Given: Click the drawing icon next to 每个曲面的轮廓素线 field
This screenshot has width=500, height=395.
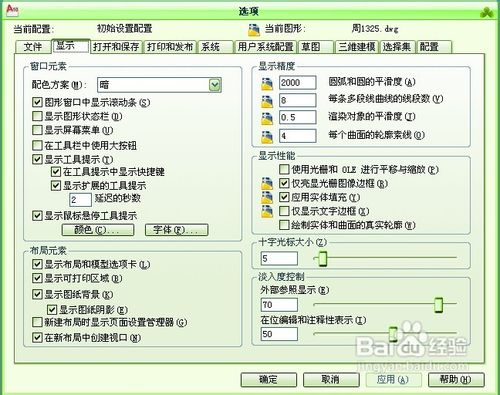Looking at the screenshot, I should tap(267, 136).
